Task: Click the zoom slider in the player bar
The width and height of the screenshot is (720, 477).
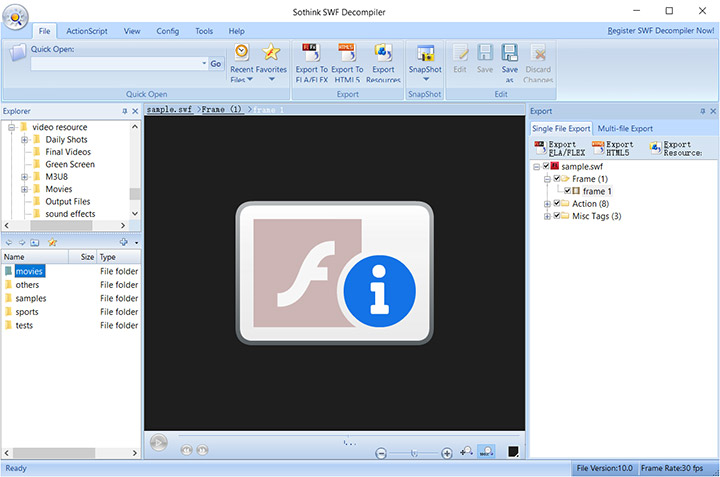Action: pyautogui.click(x=414, y=453)
